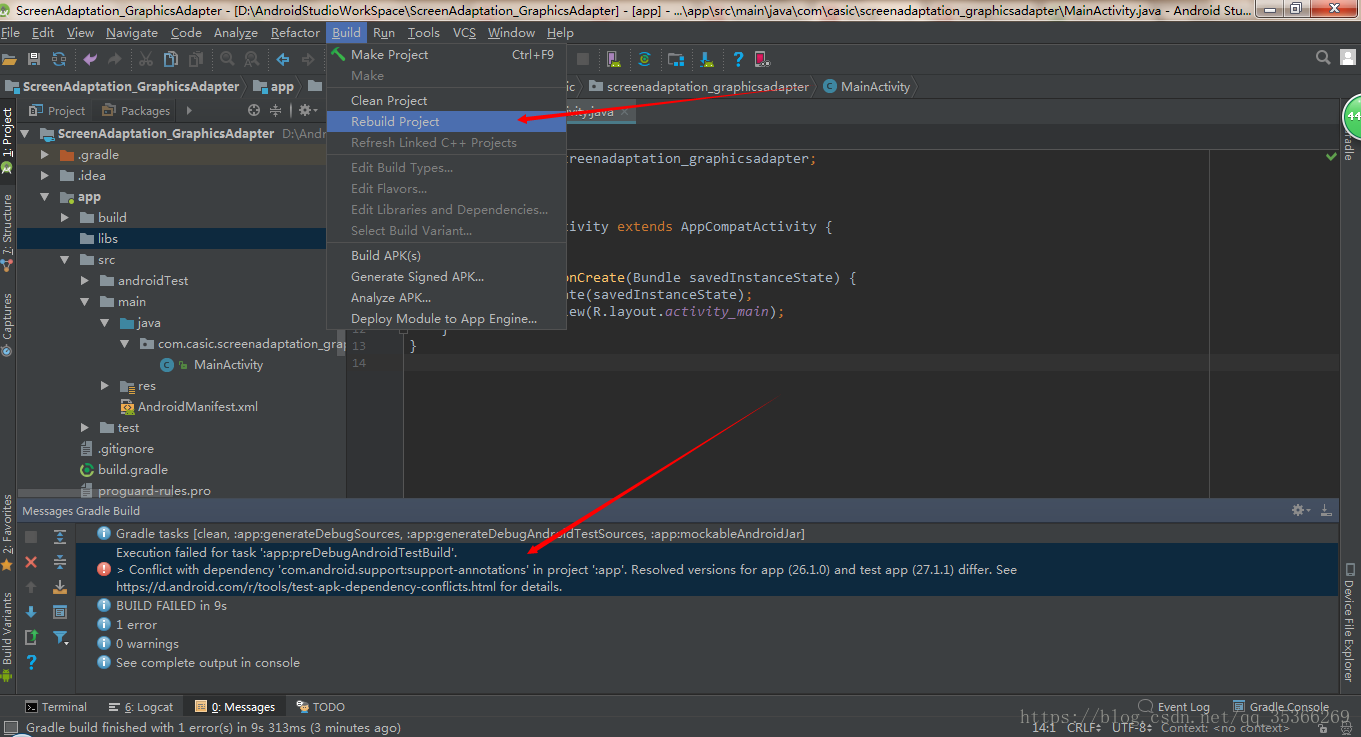Select Clean Project menu item
The width and height of the screenshot is (1361, 737).
446,101
